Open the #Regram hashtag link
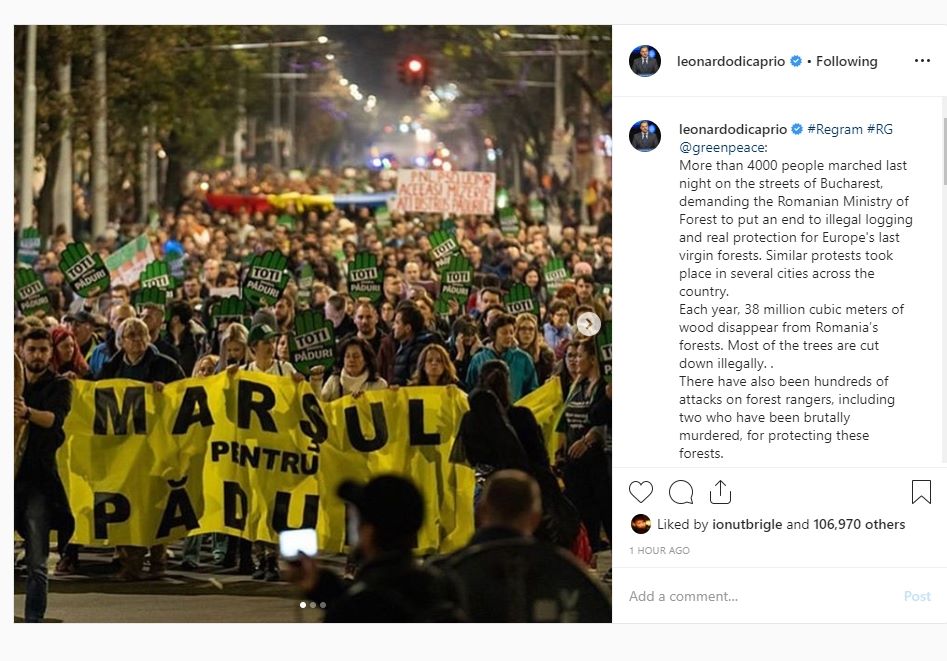The image size is (947, 661). click(835, 129)
